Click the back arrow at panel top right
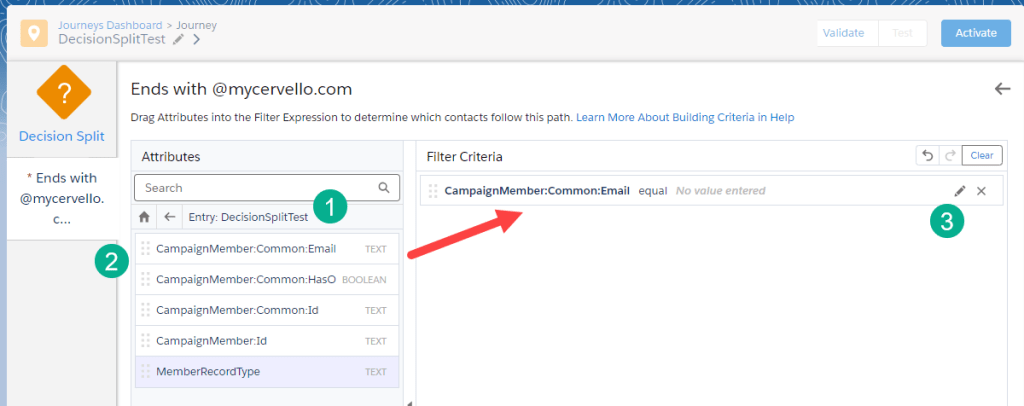The image size is (1024, 406). coord(1002,89)
